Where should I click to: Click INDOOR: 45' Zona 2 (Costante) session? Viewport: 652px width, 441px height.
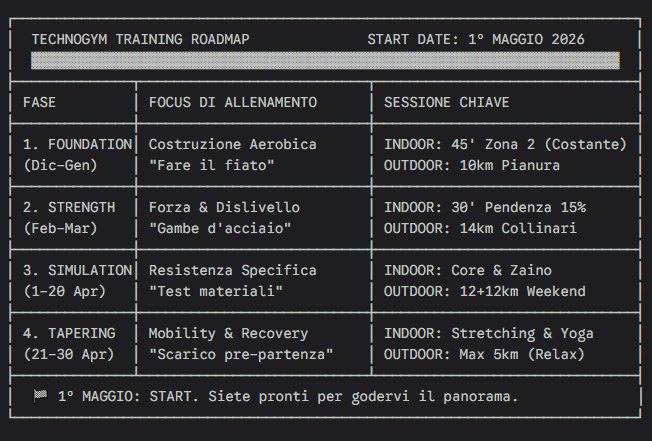point(506,145)
